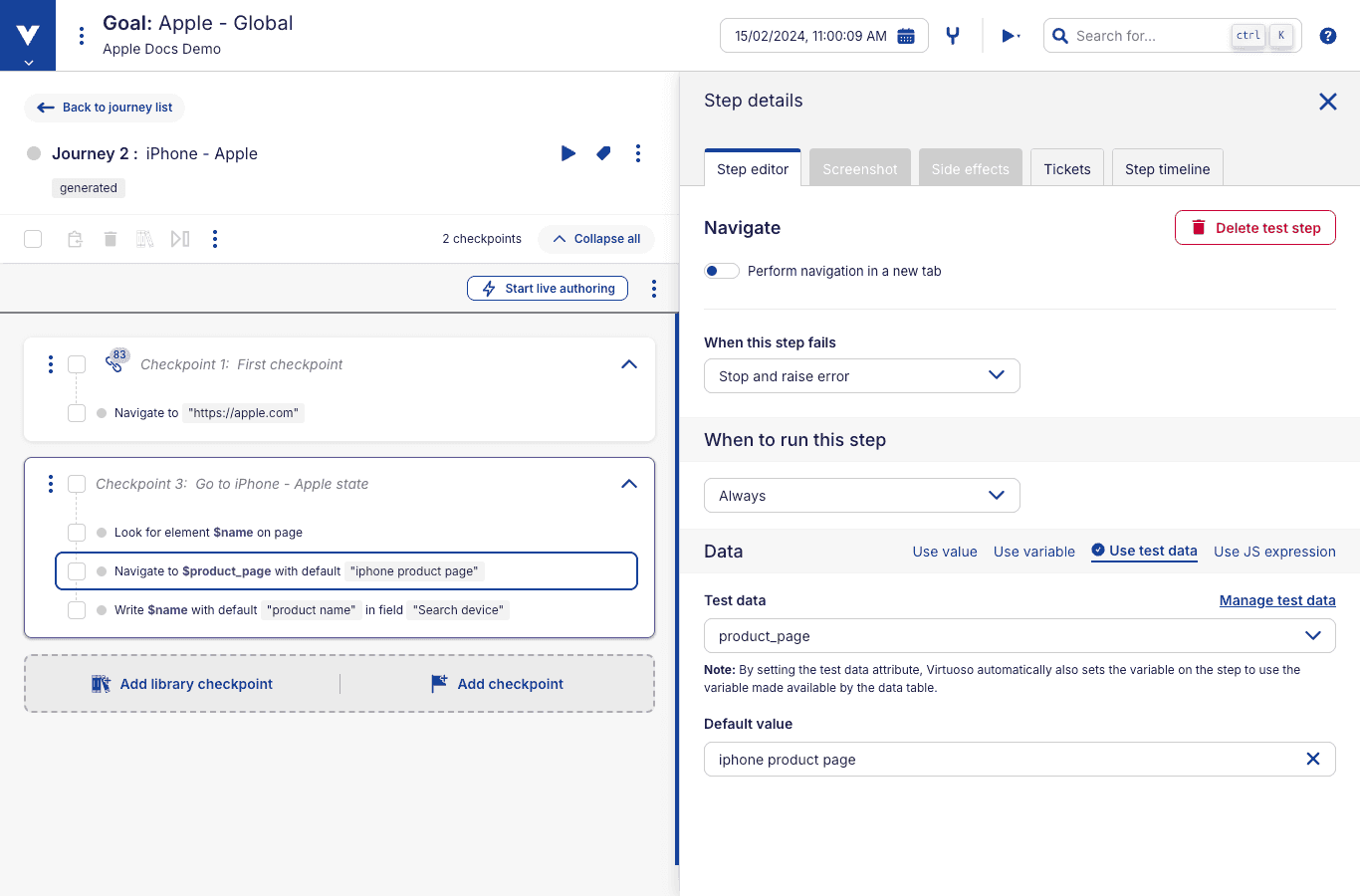This screenshot has height=896, width=1360.
Task: Check the Checkpoint 1 checkbox
Action: [77, 364]
